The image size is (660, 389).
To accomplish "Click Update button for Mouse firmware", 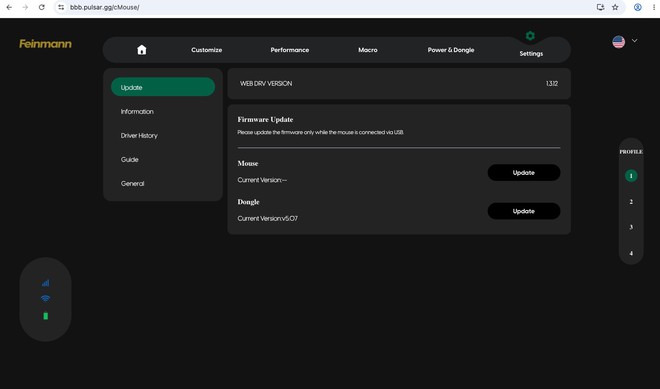I will point(524,173).
